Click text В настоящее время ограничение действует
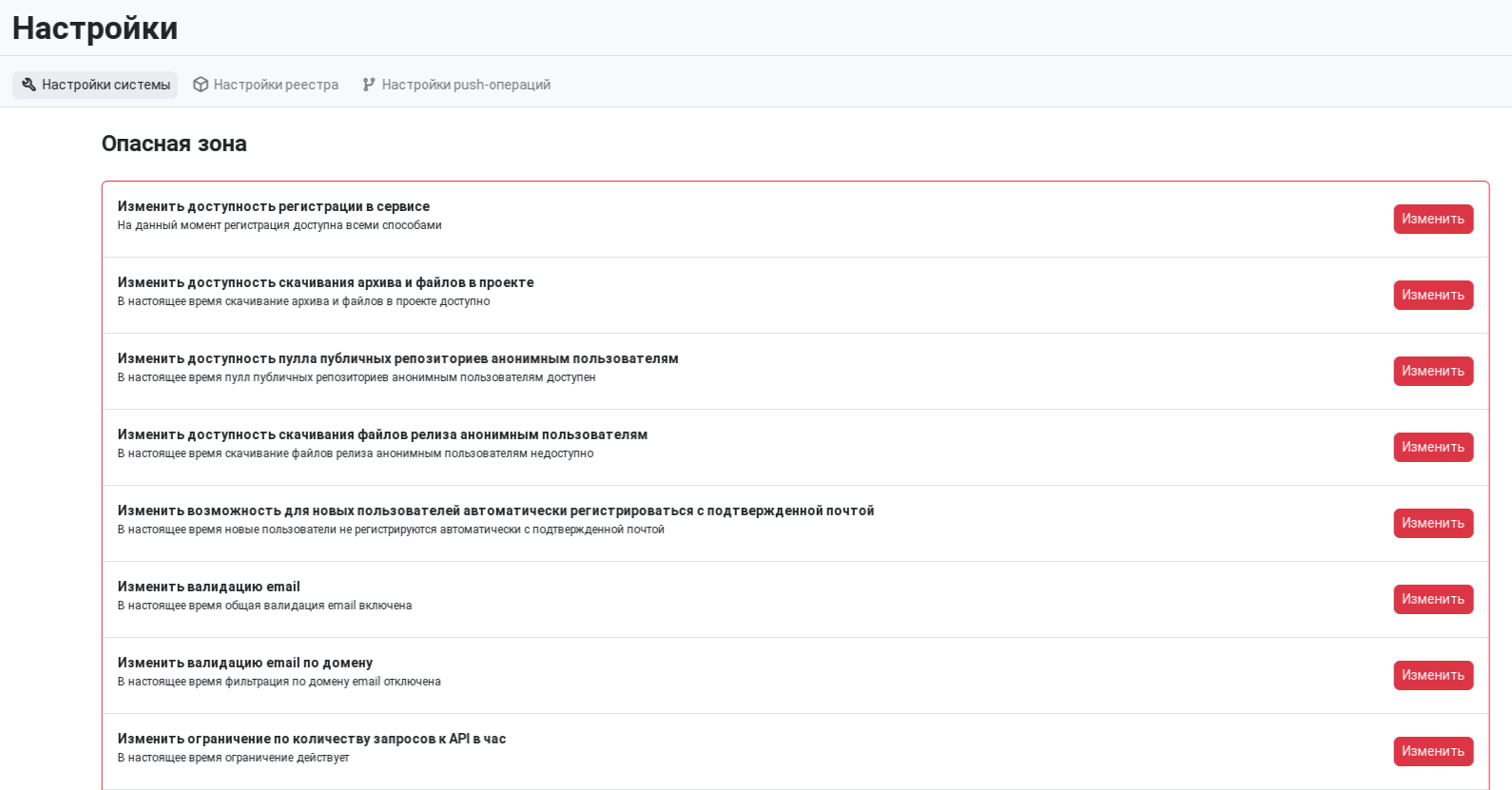1512x790 pixels. (x=234, y=758)
